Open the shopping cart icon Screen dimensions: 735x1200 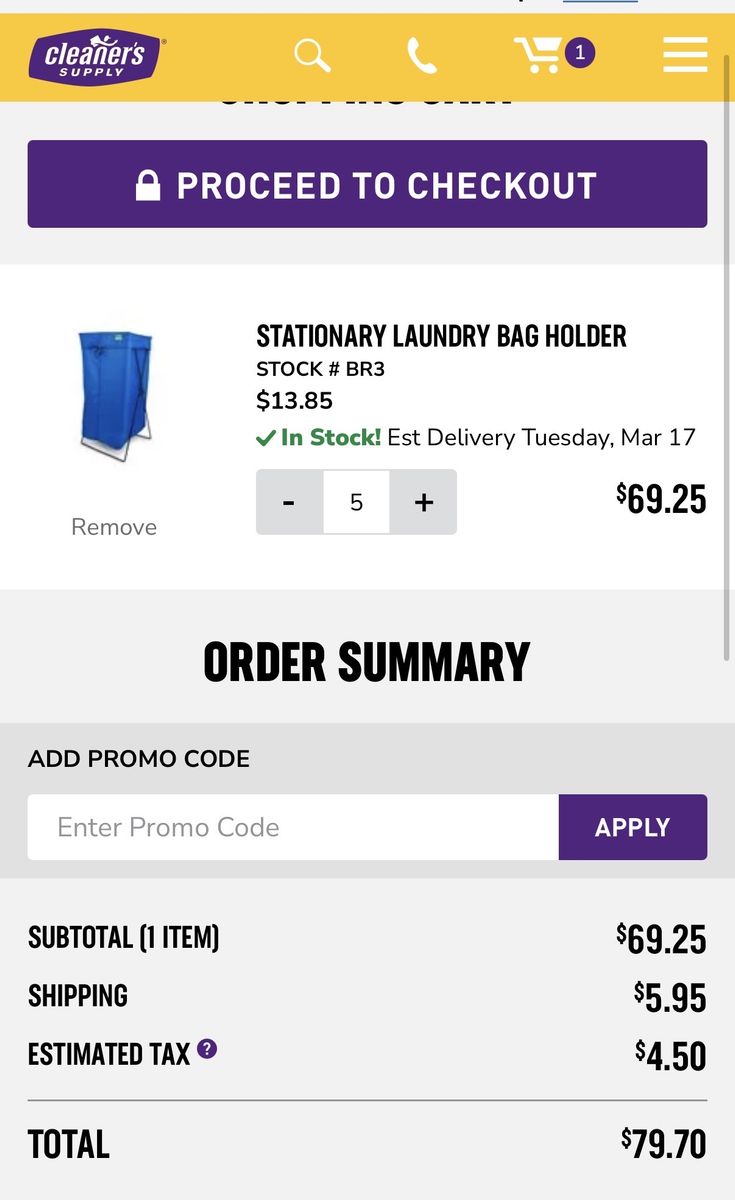[540, 55]
